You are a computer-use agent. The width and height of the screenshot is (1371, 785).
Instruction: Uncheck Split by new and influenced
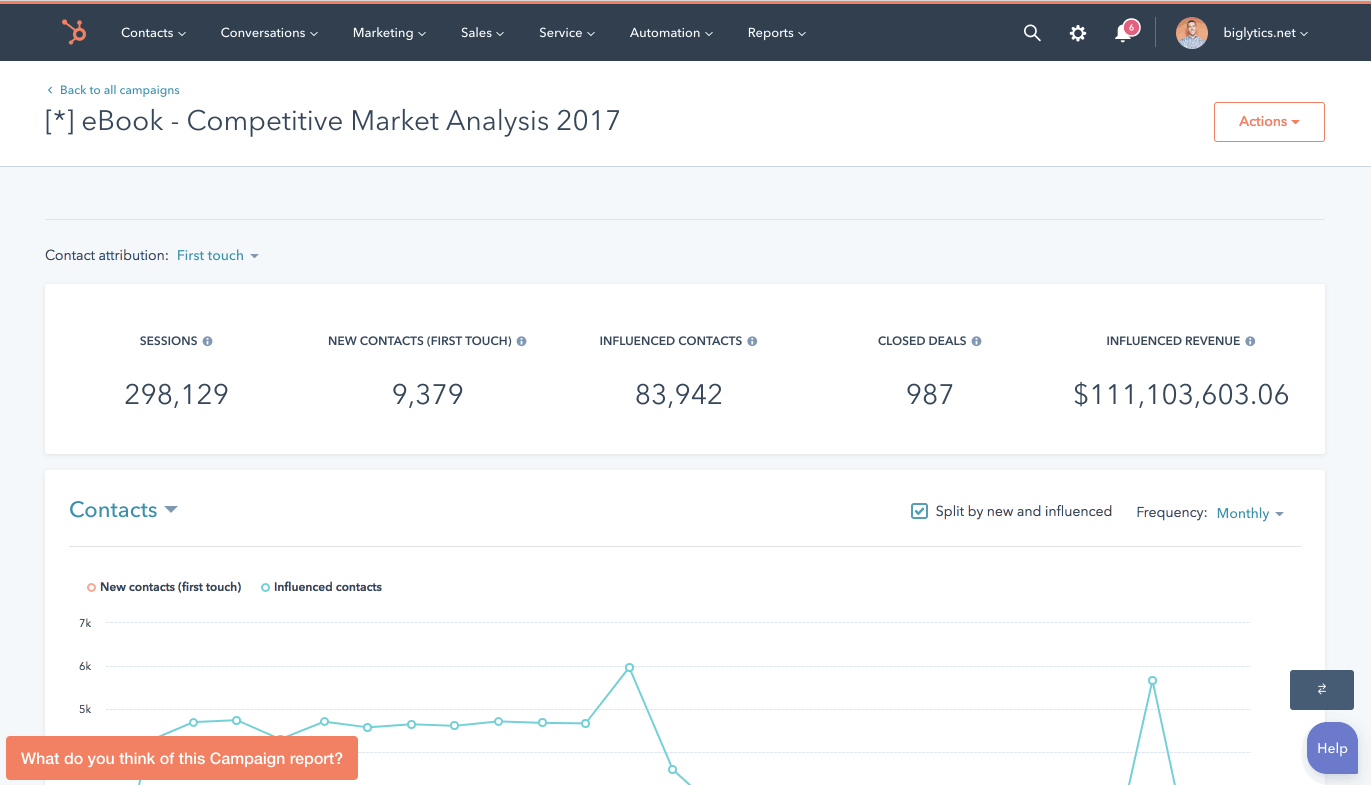click(x=919, y=511)
